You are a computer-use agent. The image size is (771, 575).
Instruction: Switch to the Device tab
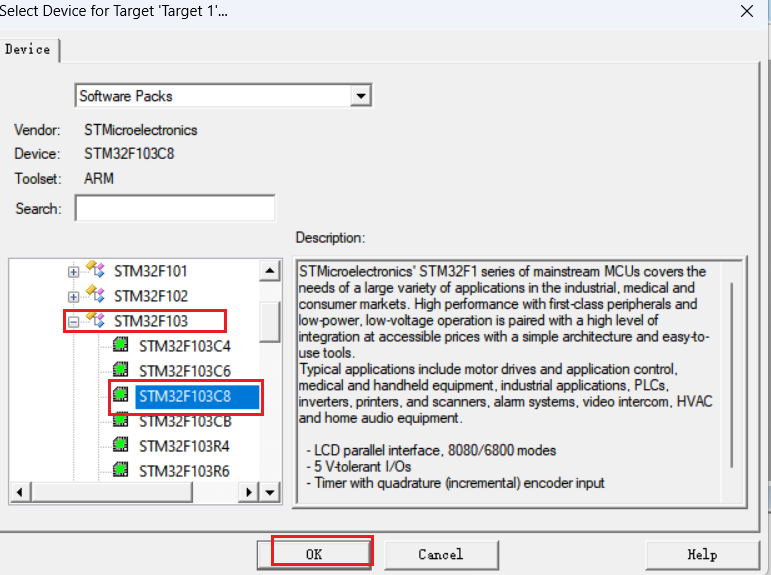(x=28, y=50)
